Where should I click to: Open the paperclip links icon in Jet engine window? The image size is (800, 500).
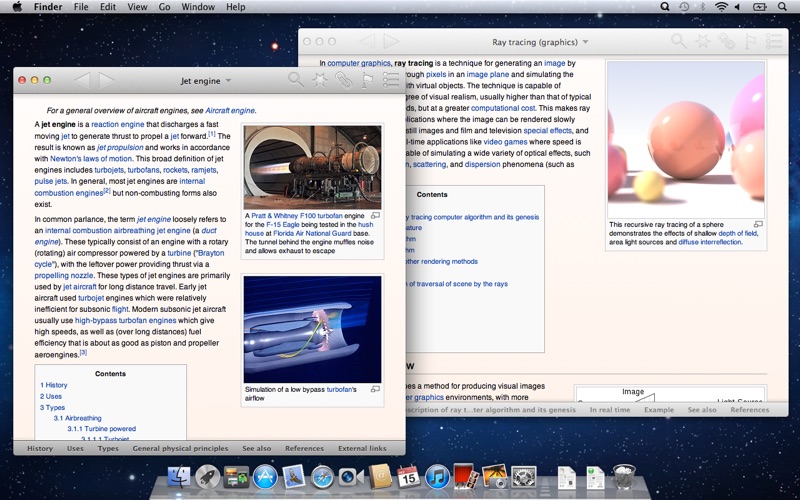[343, 80]
